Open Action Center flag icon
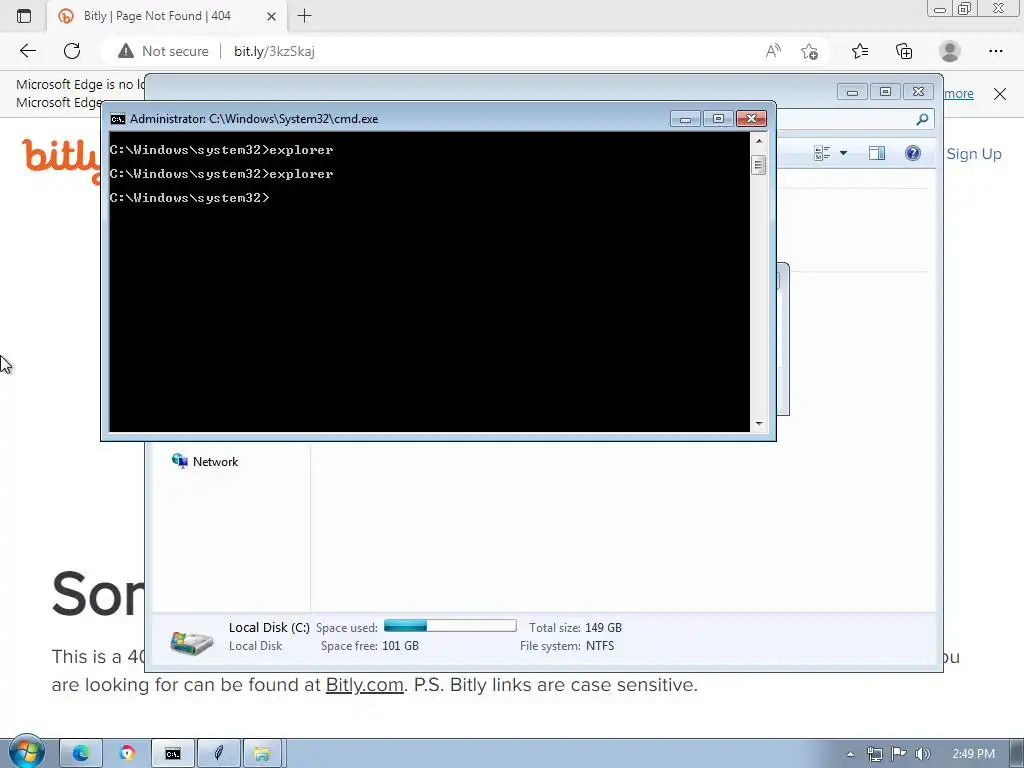The height and width of the screenshot is (768, 1024). [899, 754]
